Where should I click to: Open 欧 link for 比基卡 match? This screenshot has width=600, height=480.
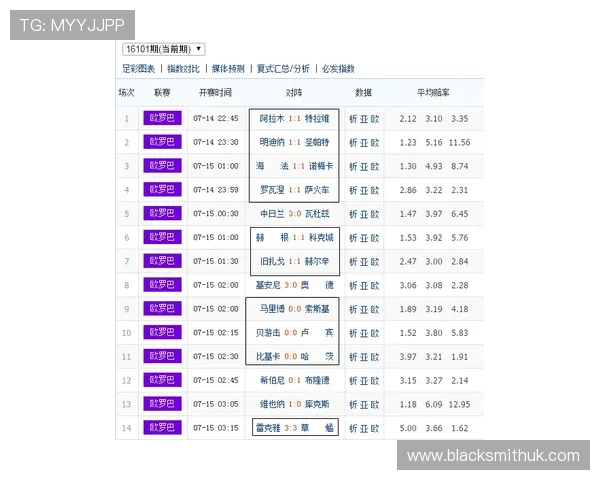coord(375,357)
